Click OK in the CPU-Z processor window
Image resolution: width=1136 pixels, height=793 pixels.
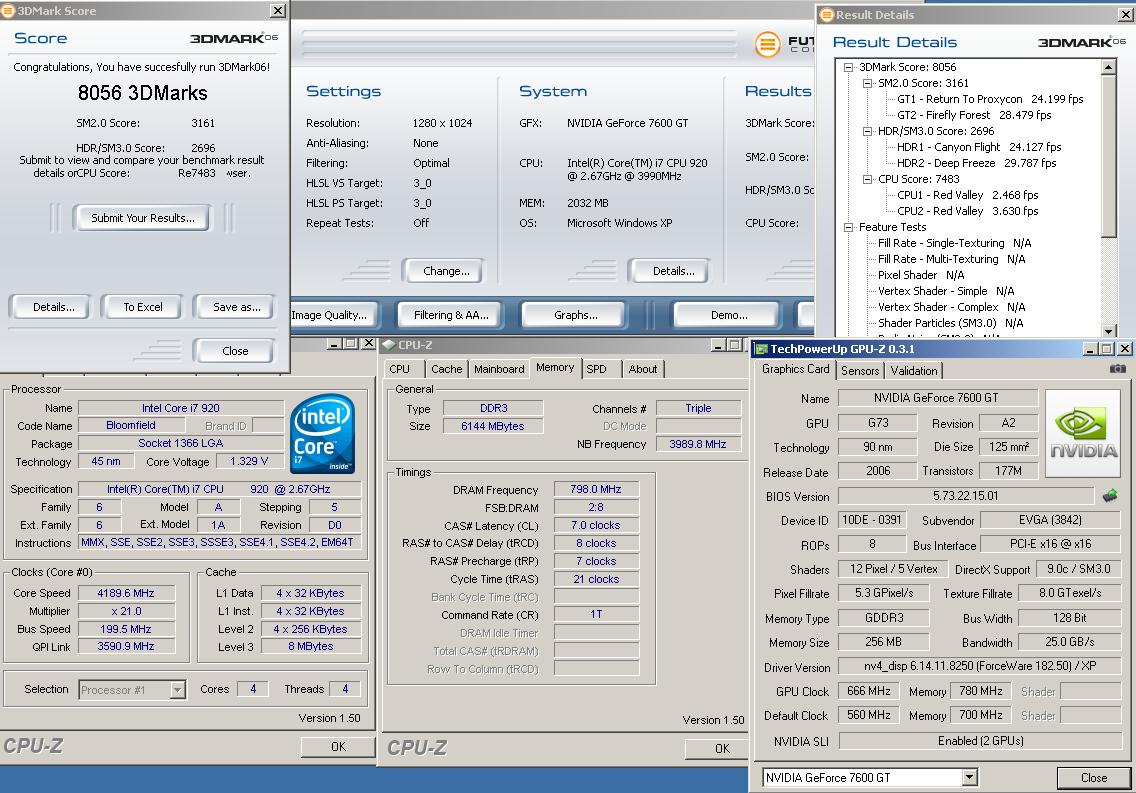click(338, 747)
